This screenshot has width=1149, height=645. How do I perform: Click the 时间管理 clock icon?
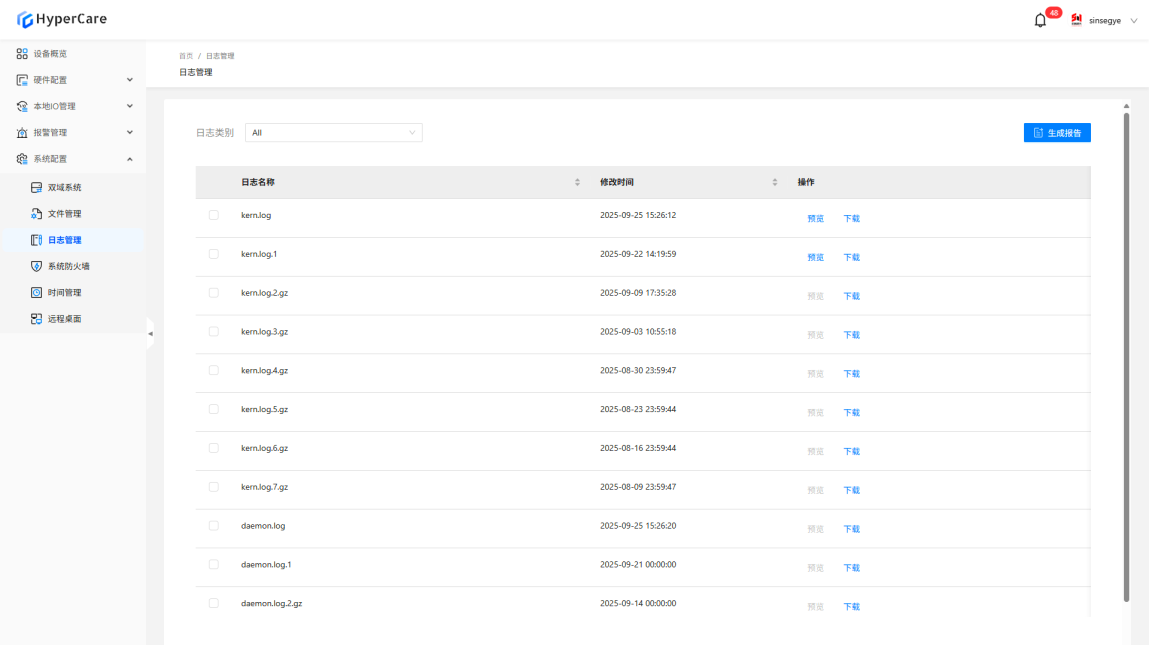click(37, 293)
